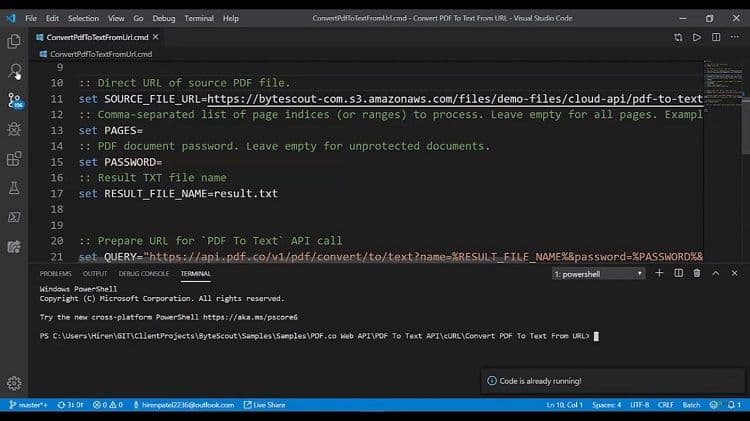Switch to the PROBLEMS panel tab
This screenshot has height=421, width=750.
[55, 273]
